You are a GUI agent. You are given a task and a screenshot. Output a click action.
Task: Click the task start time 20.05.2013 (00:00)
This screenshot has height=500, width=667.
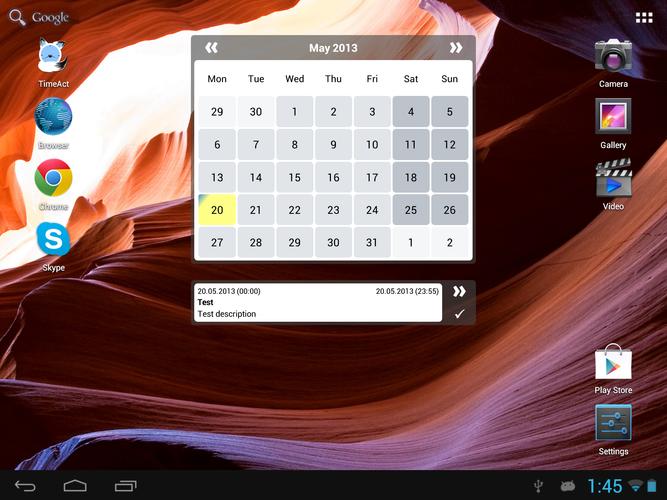(229, 291)
